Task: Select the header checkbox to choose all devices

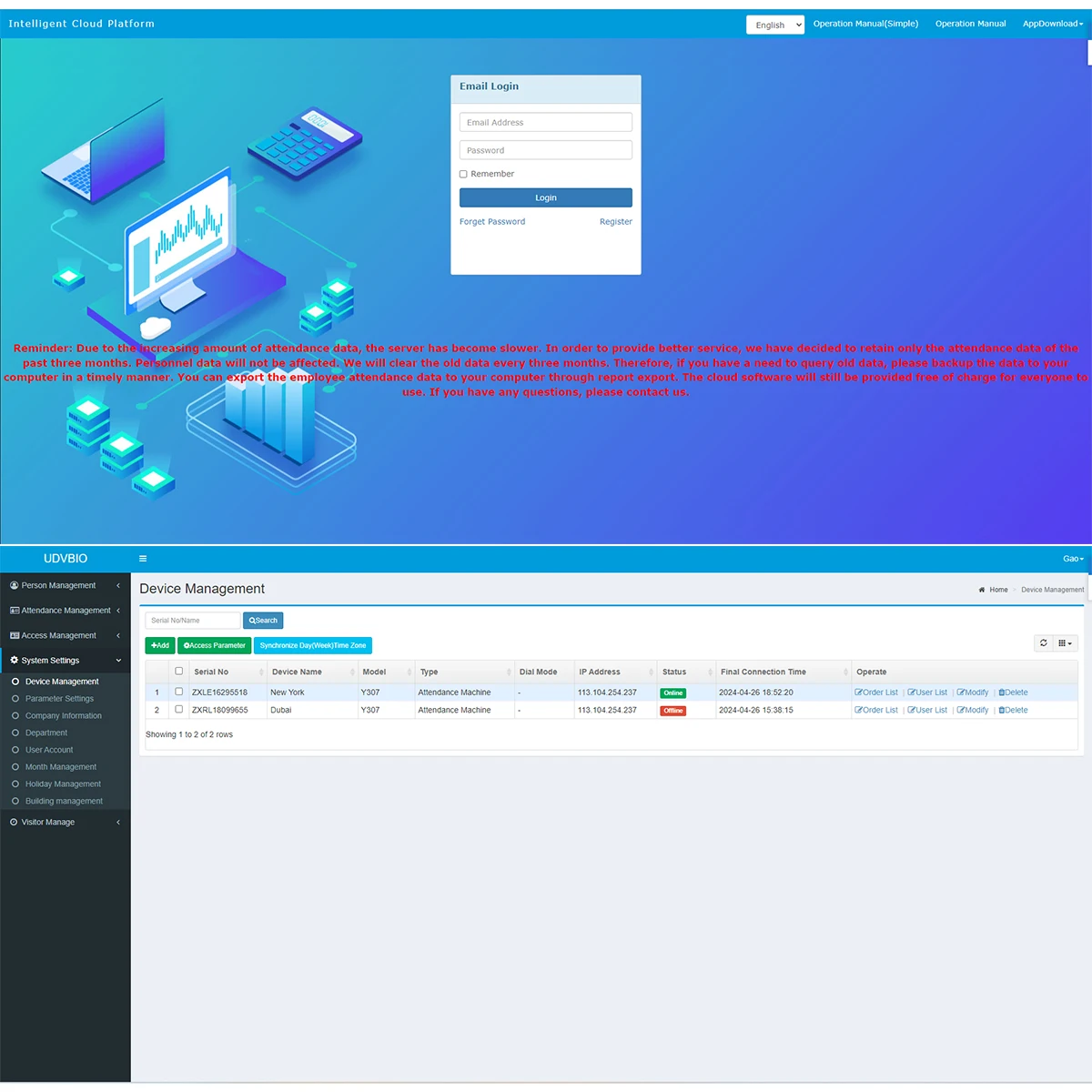Action: [178, 671]
